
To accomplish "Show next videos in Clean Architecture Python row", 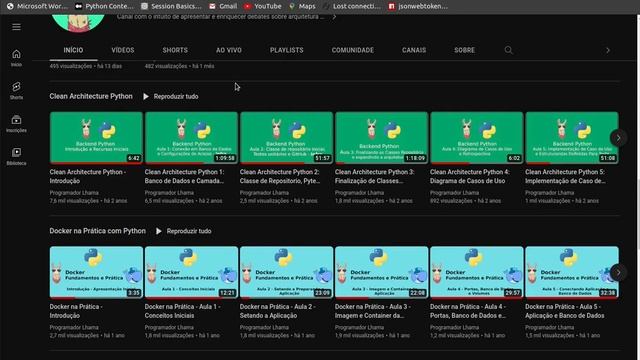I will pos(618,138).
